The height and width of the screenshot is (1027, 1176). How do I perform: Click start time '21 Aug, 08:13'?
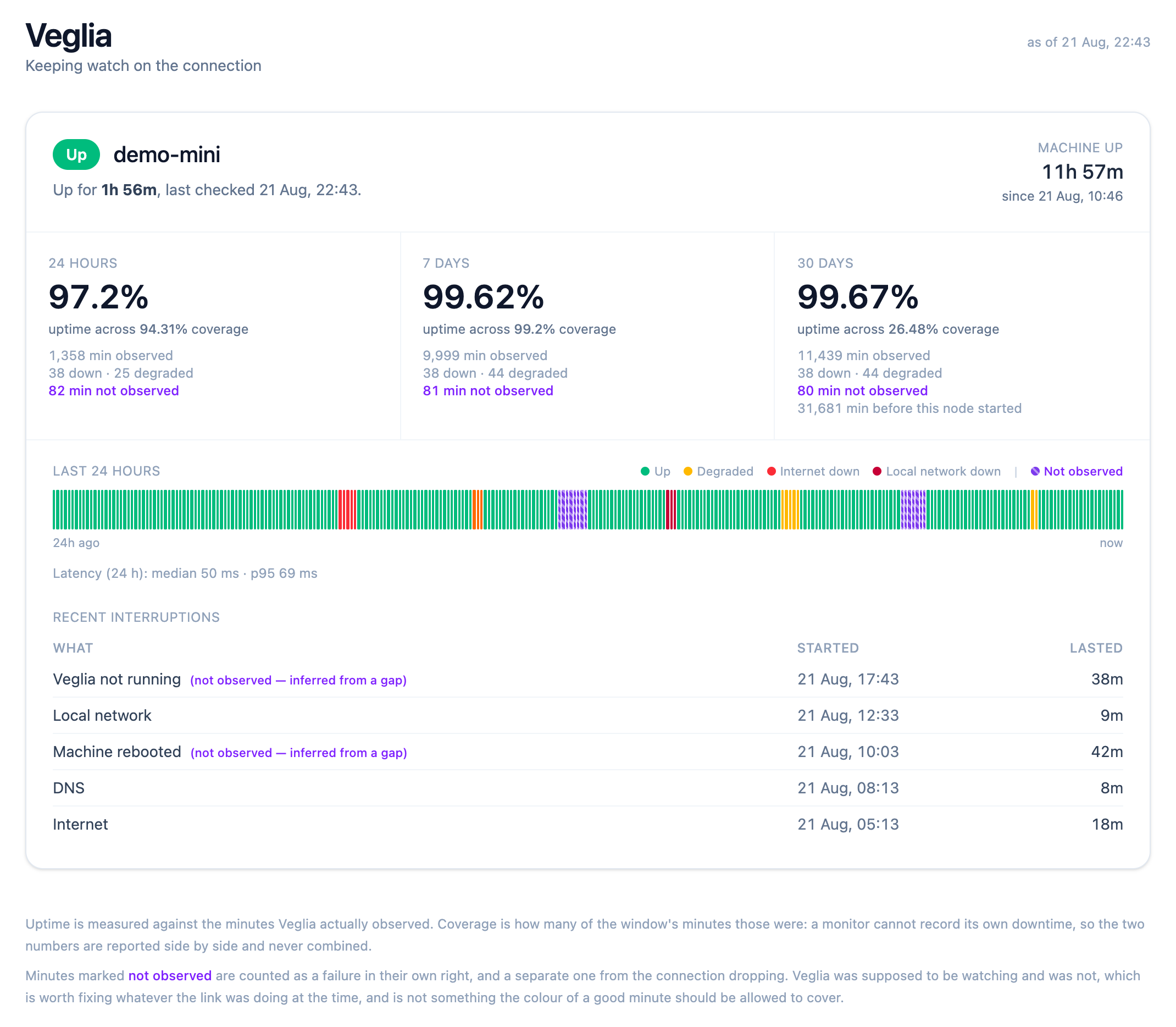[848, 788]
